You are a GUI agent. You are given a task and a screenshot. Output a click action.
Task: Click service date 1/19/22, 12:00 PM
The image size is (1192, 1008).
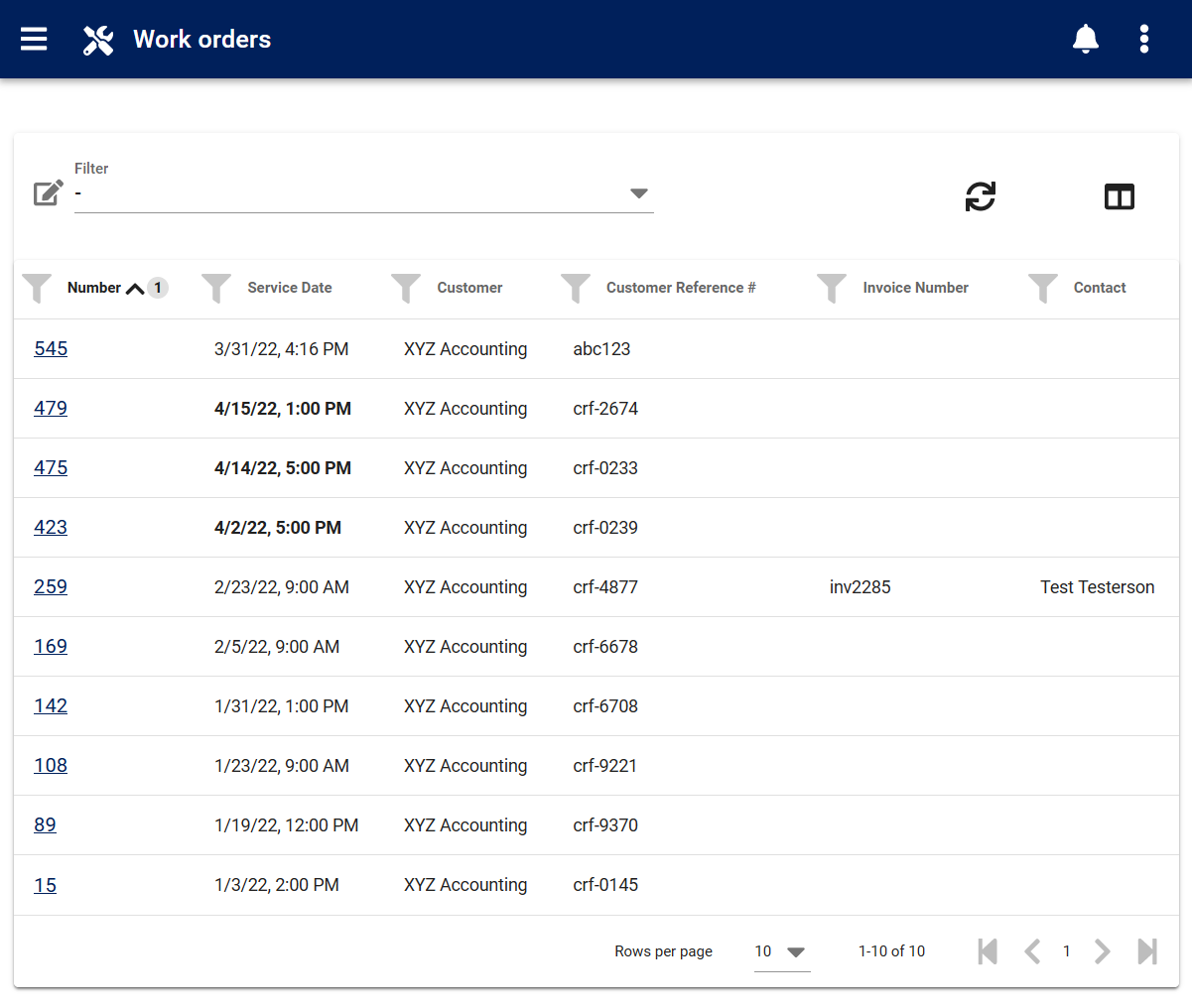pos(286,824)
